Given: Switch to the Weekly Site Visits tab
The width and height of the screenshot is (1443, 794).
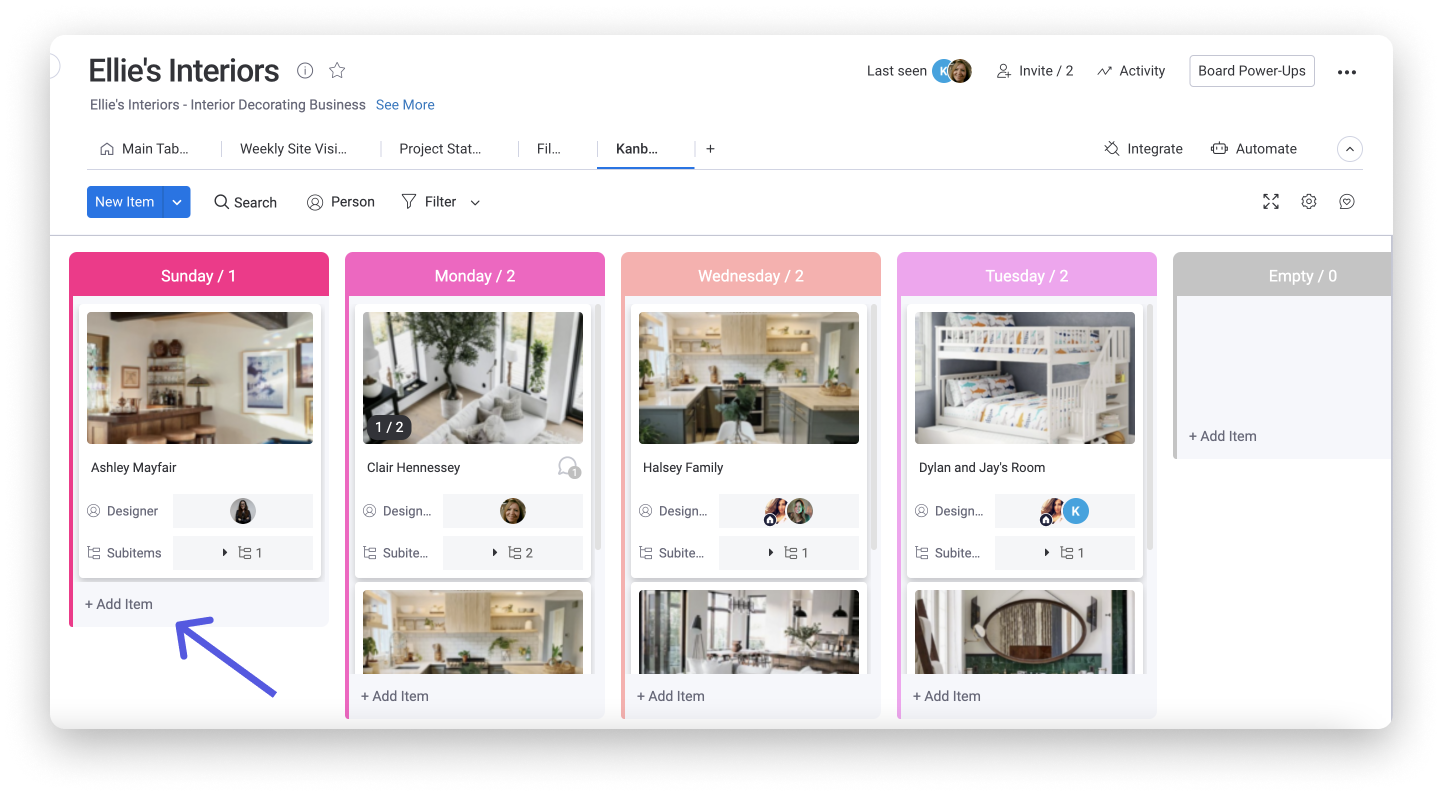Looking at the screenshot, I should click(293, 149).
